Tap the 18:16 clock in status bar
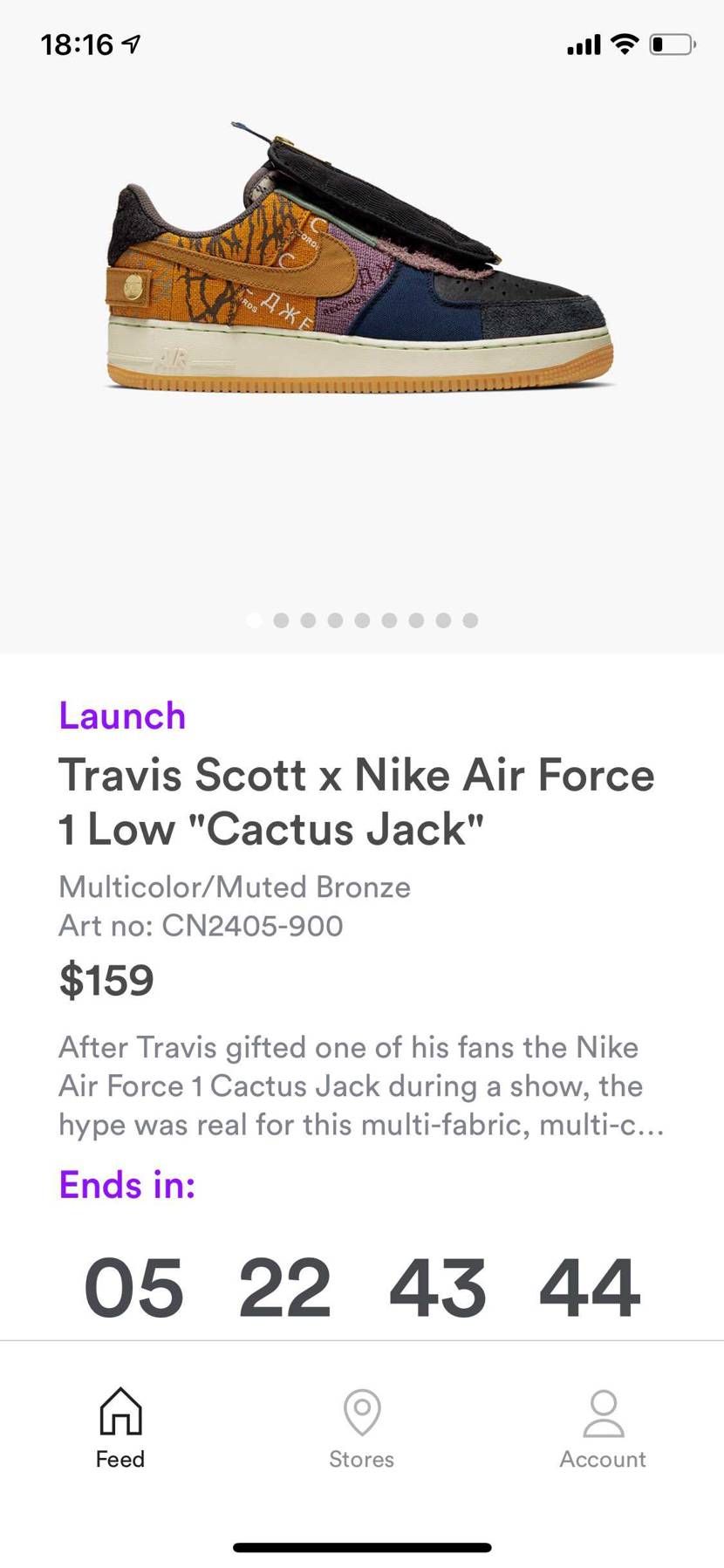The image size is (724, 1568). 77,45
